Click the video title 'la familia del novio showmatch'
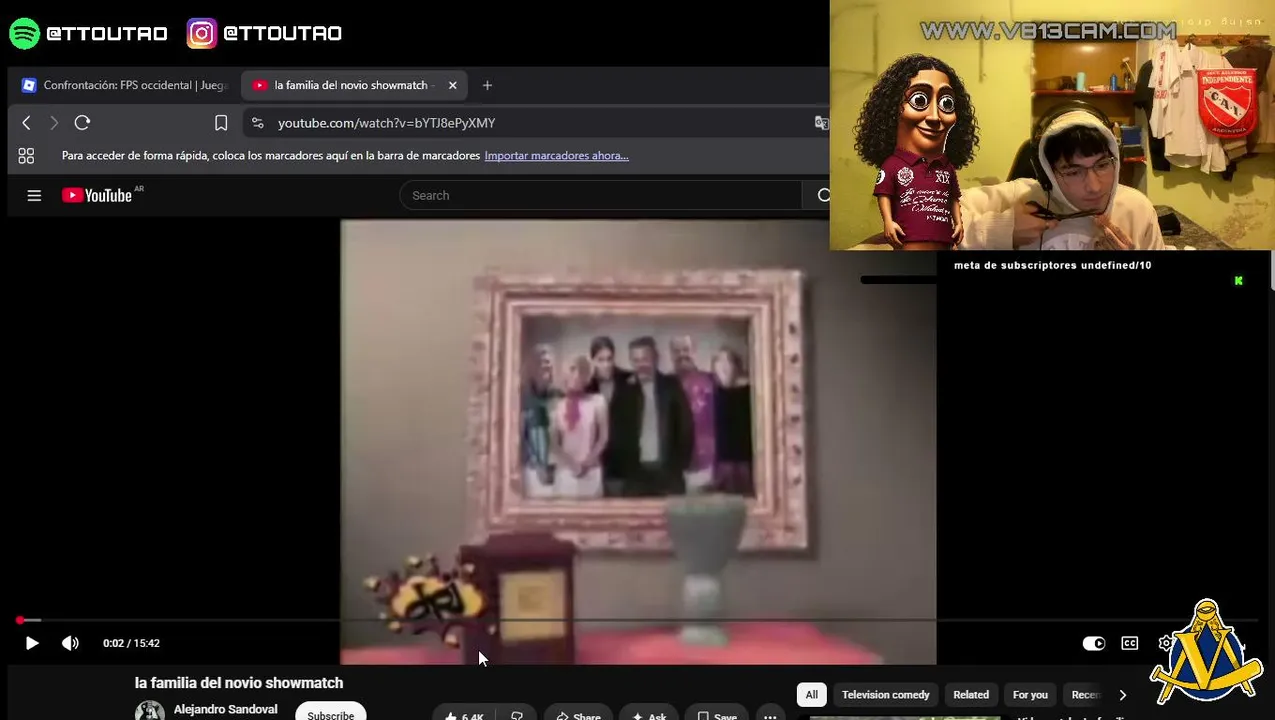Viewport: 1275px width, 720px height. (239, 683)
